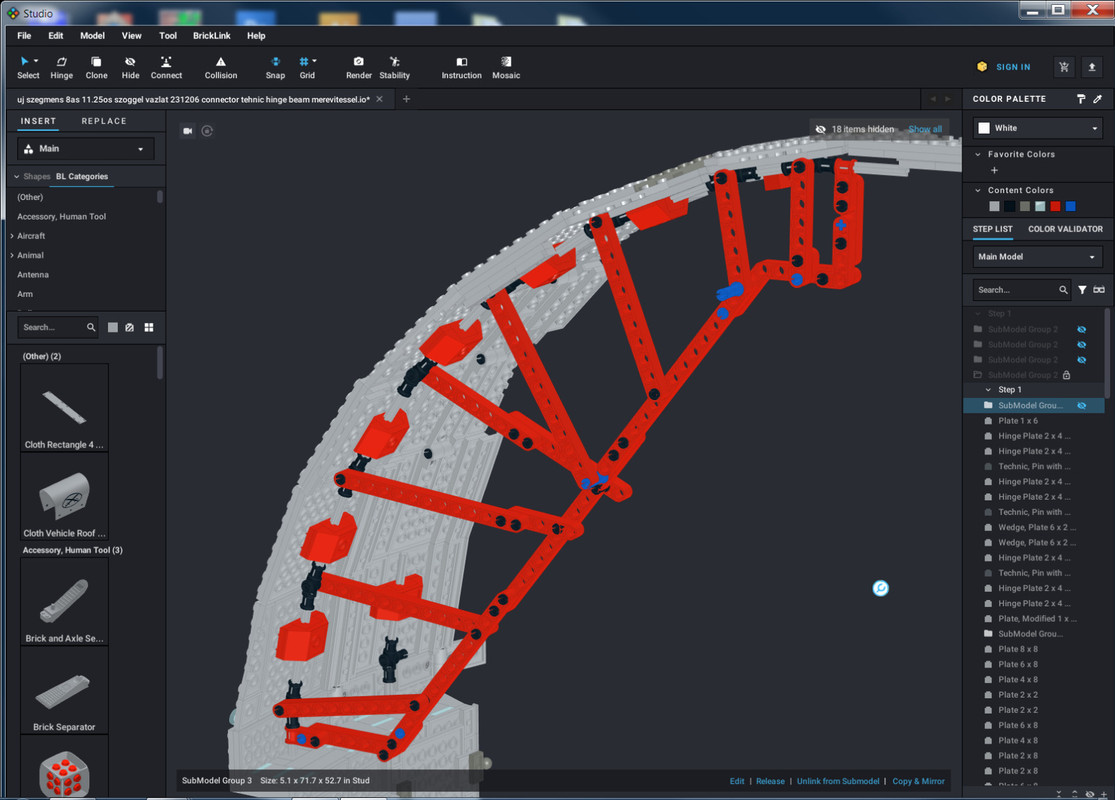
Task: Switch to the INSERT tab
Action: tap(38, 121)
